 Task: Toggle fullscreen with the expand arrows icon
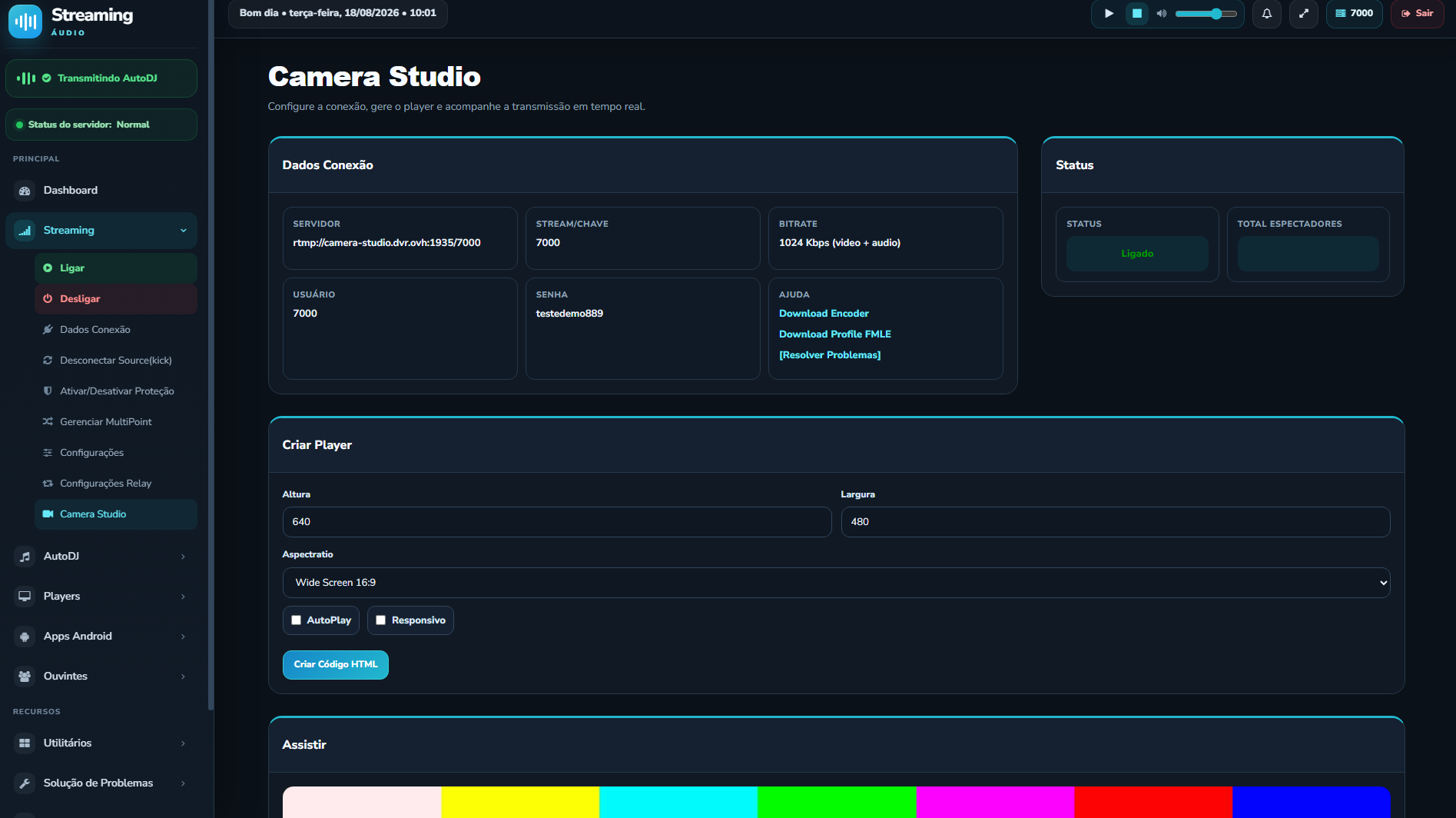[1304, 13]
